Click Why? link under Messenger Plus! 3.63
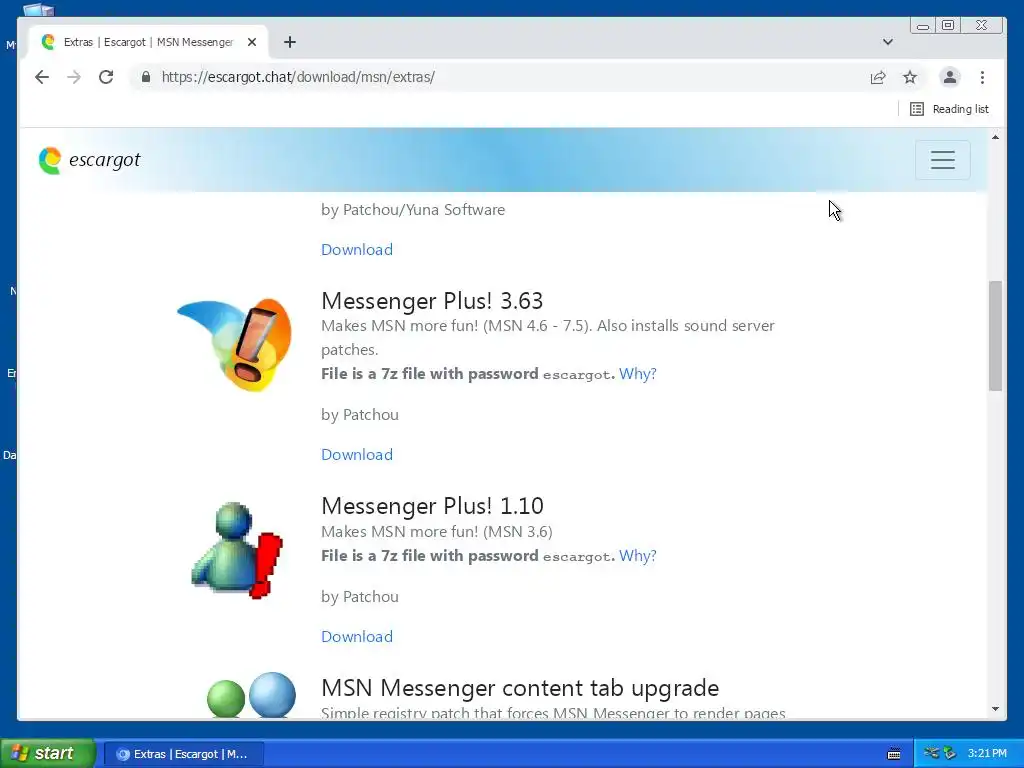Viewport: 1024px width, 768px height. point(637,374)
